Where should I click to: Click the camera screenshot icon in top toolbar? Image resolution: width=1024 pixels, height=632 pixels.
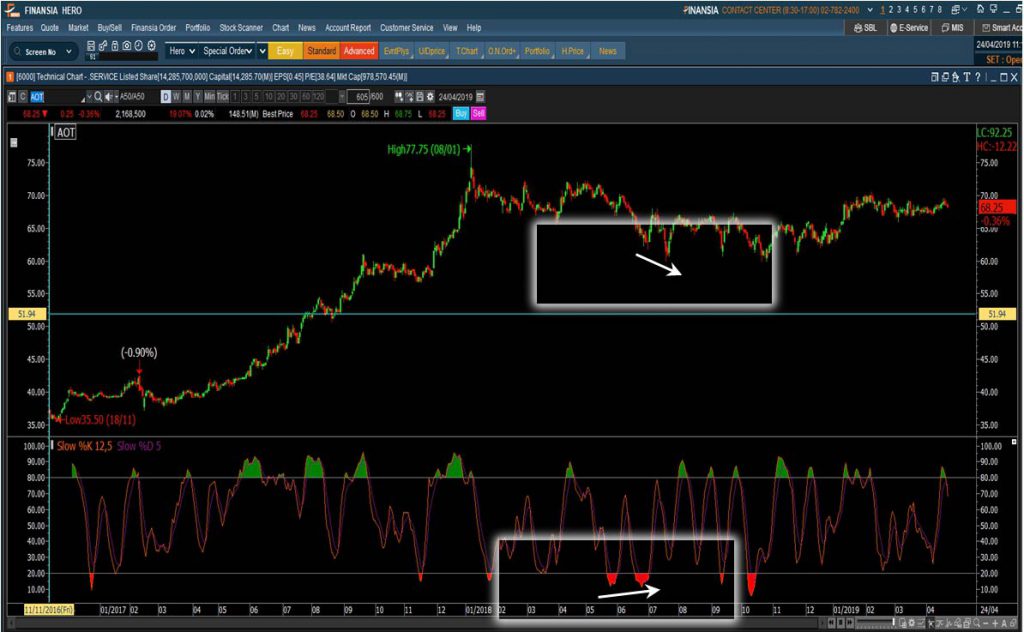(128, 46)
